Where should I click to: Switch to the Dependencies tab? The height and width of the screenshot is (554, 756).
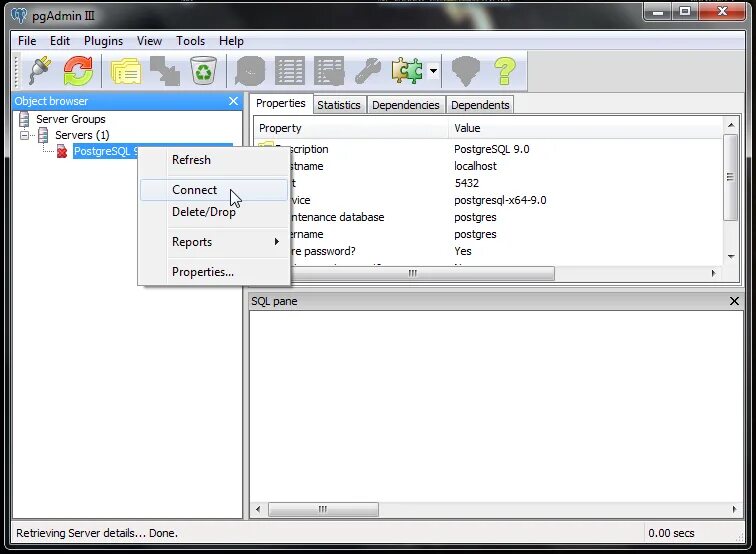click(x=405, y=105)
